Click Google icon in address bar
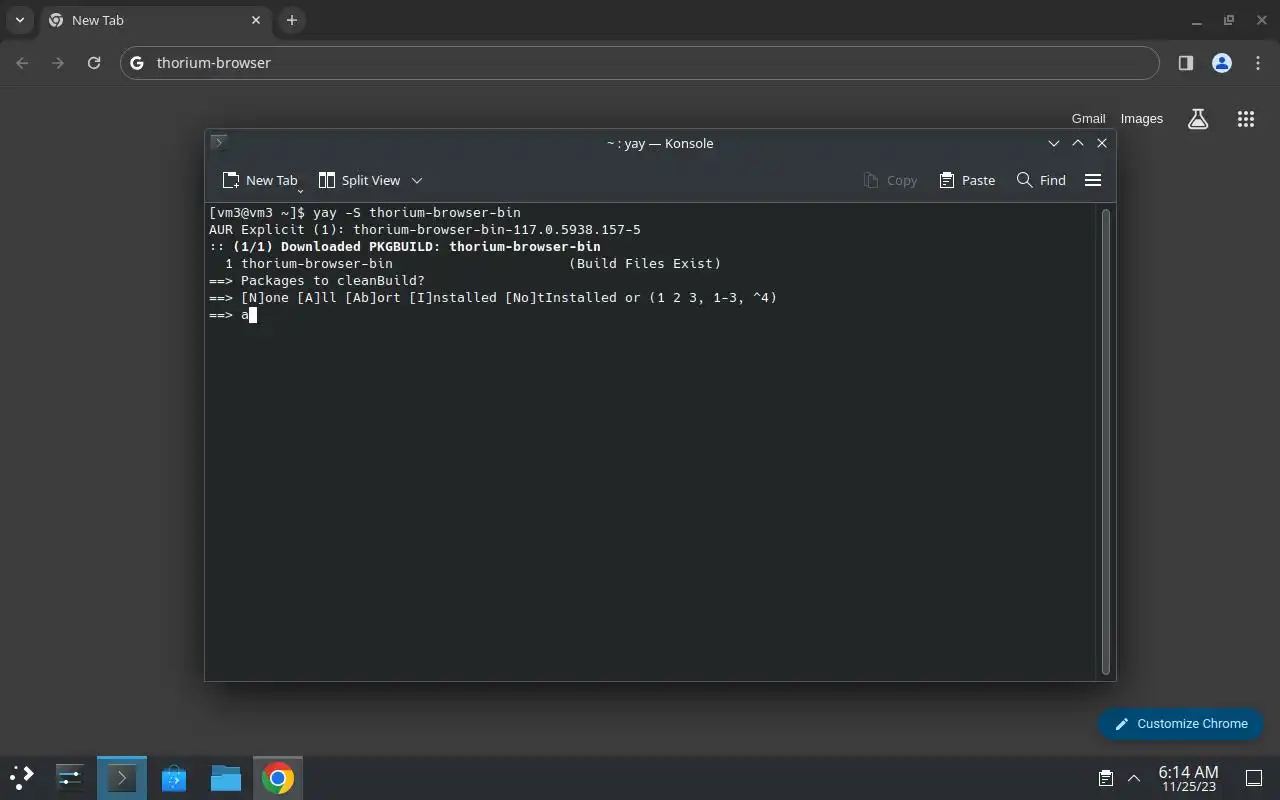The image size is (1280, 800). (x=137, y=62)
